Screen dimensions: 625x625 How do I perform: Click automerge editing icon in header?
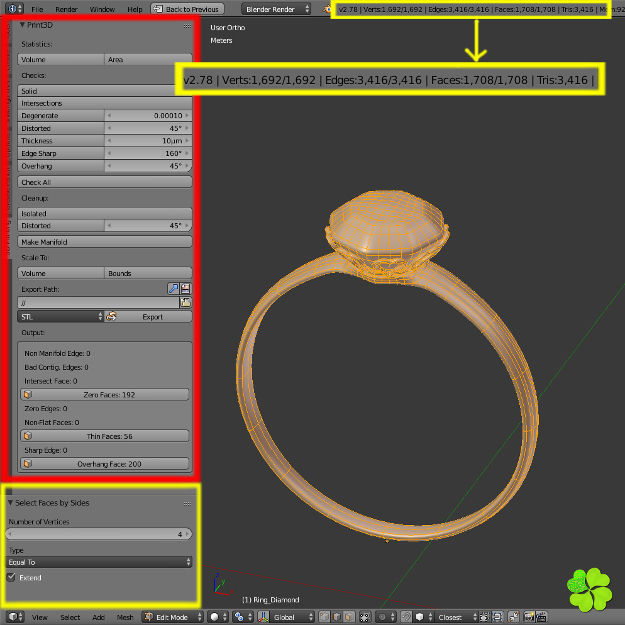pos(513,617)
